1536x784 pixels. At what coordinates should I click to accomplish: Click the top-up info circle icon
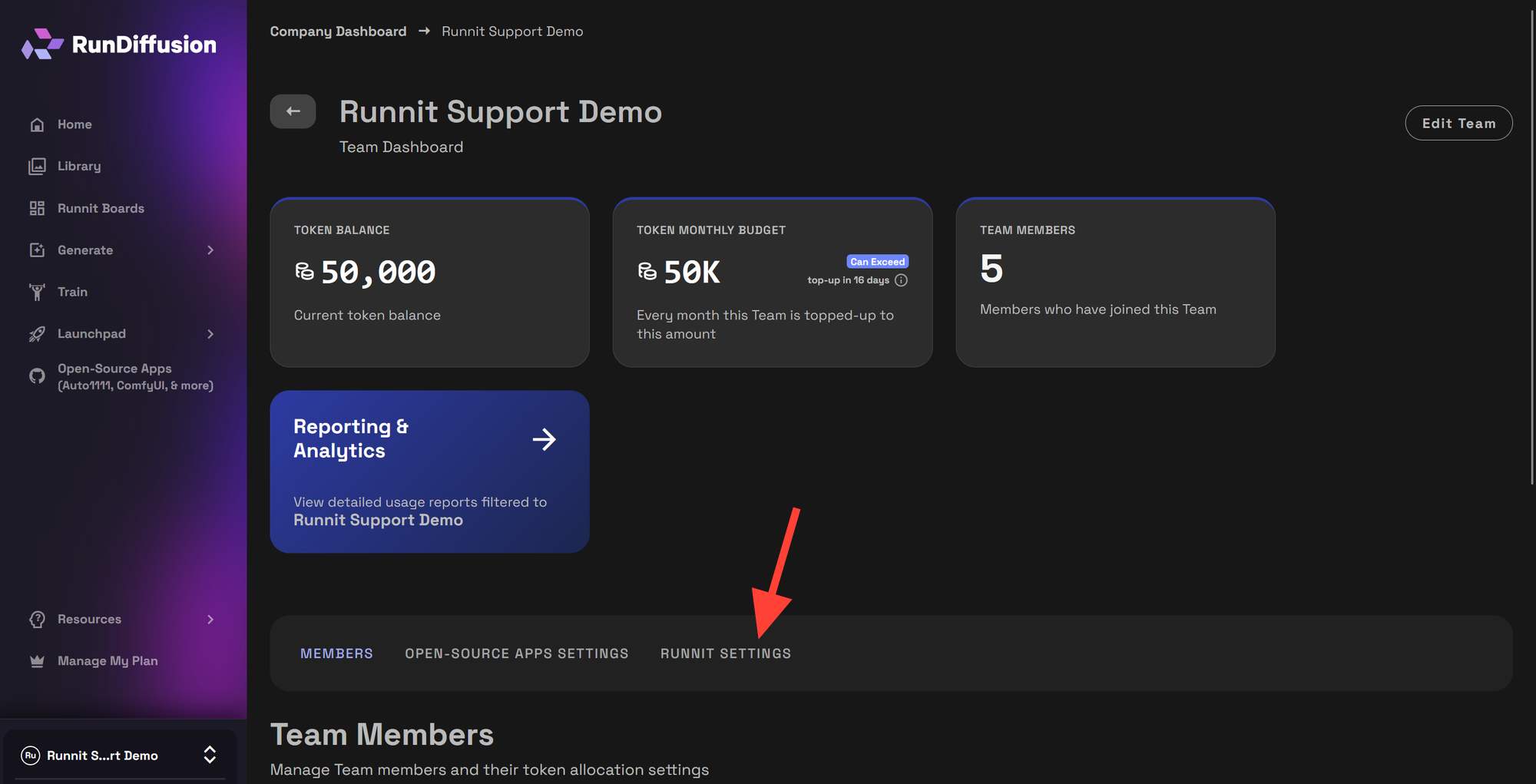click(902, 280)
